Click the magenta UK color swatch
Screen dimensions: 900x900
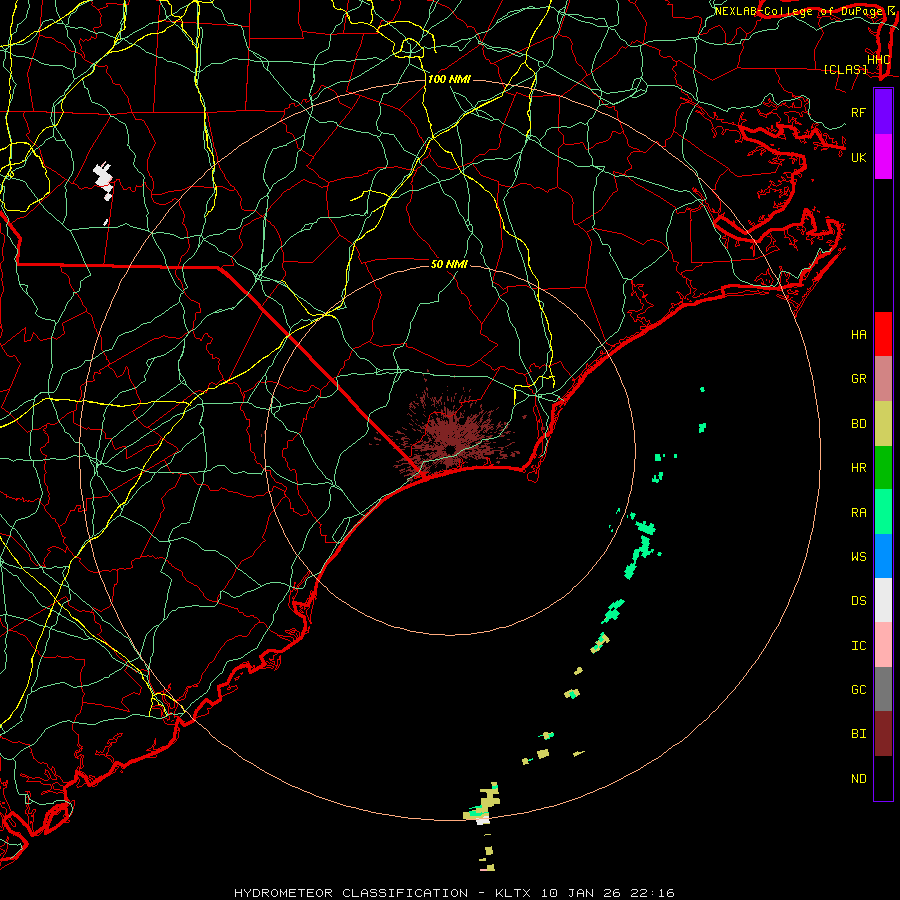[x=883, y=157]
